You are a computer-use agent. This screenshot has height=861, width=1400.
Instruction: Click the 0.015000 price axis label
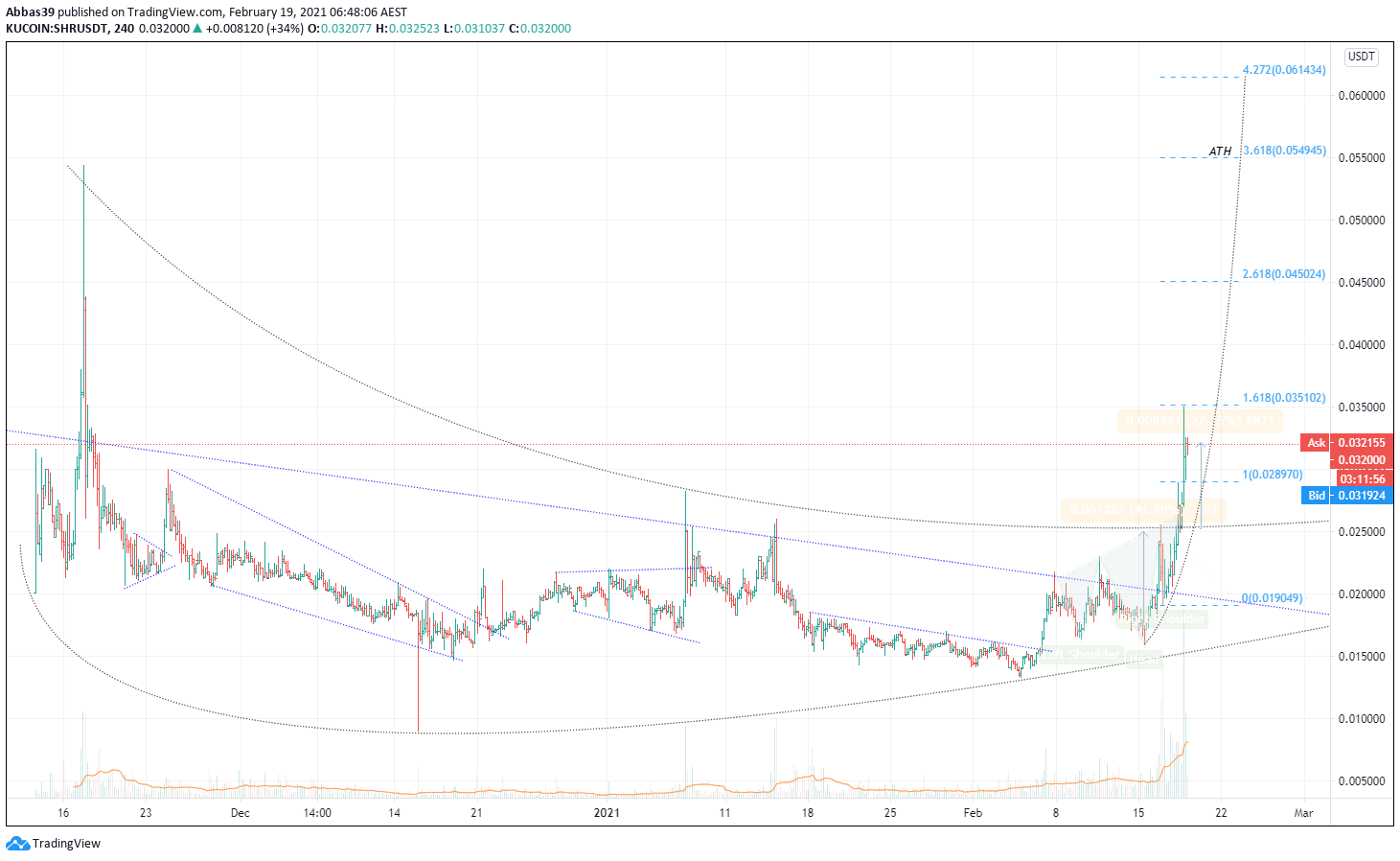click(1362, 657)
